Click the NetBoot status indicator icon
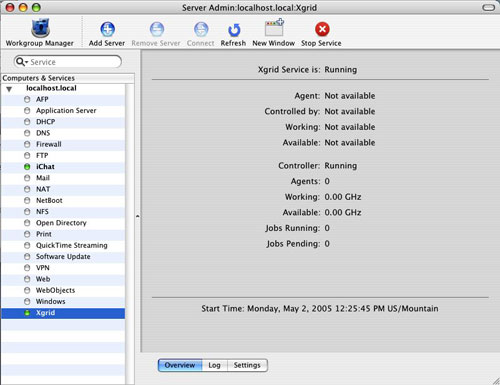 (27, 200)
